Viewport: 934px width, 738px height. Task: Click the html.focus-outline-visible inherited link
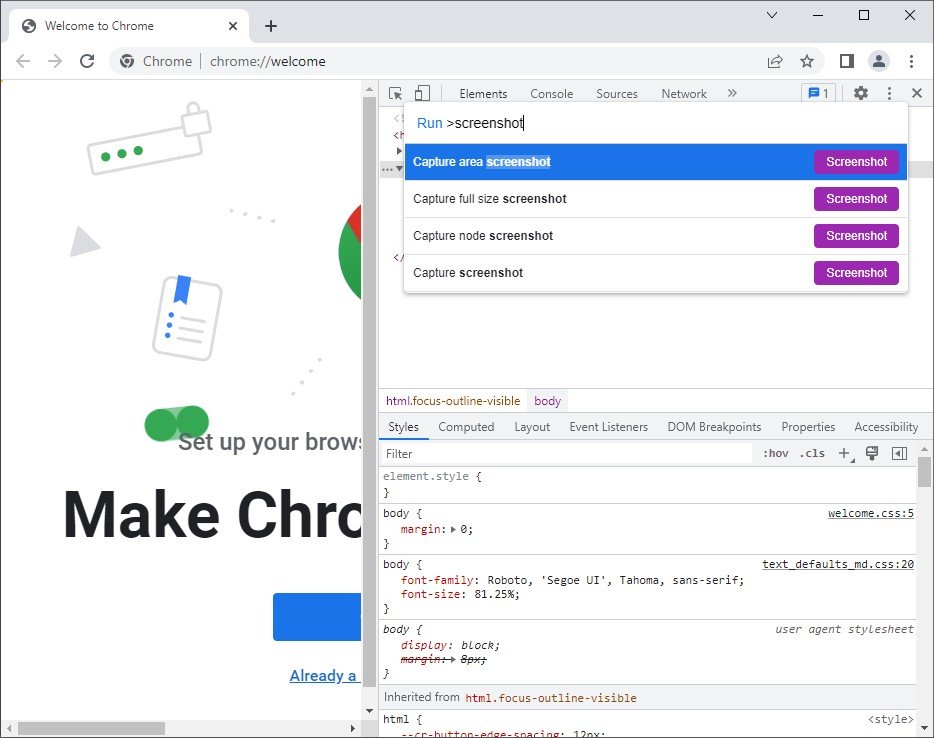tap(550, 698)
